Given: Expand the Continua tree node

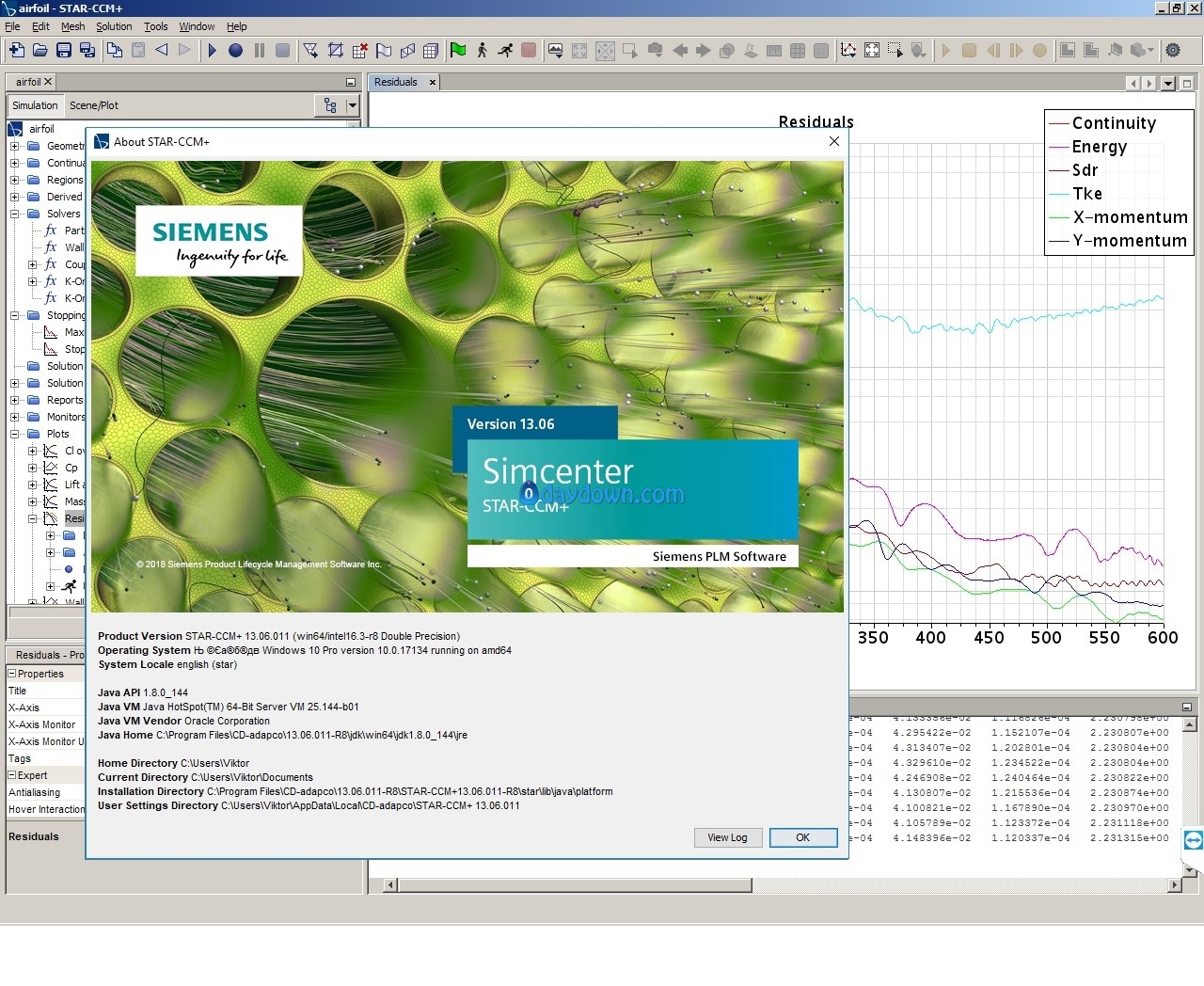Looking at the screenshot, I should pos(15,163).
